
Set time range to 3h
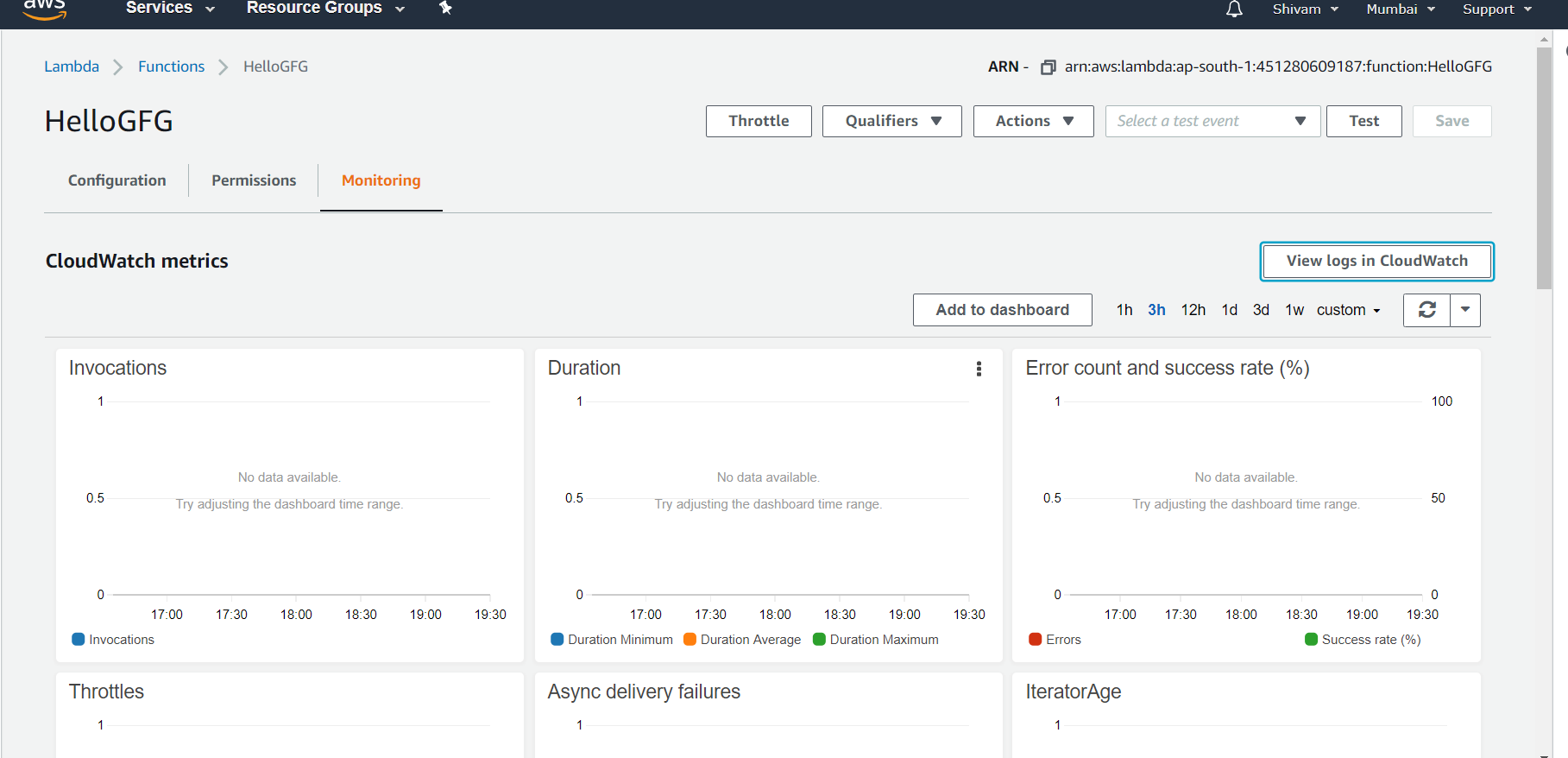click(x=1156, y=310)
